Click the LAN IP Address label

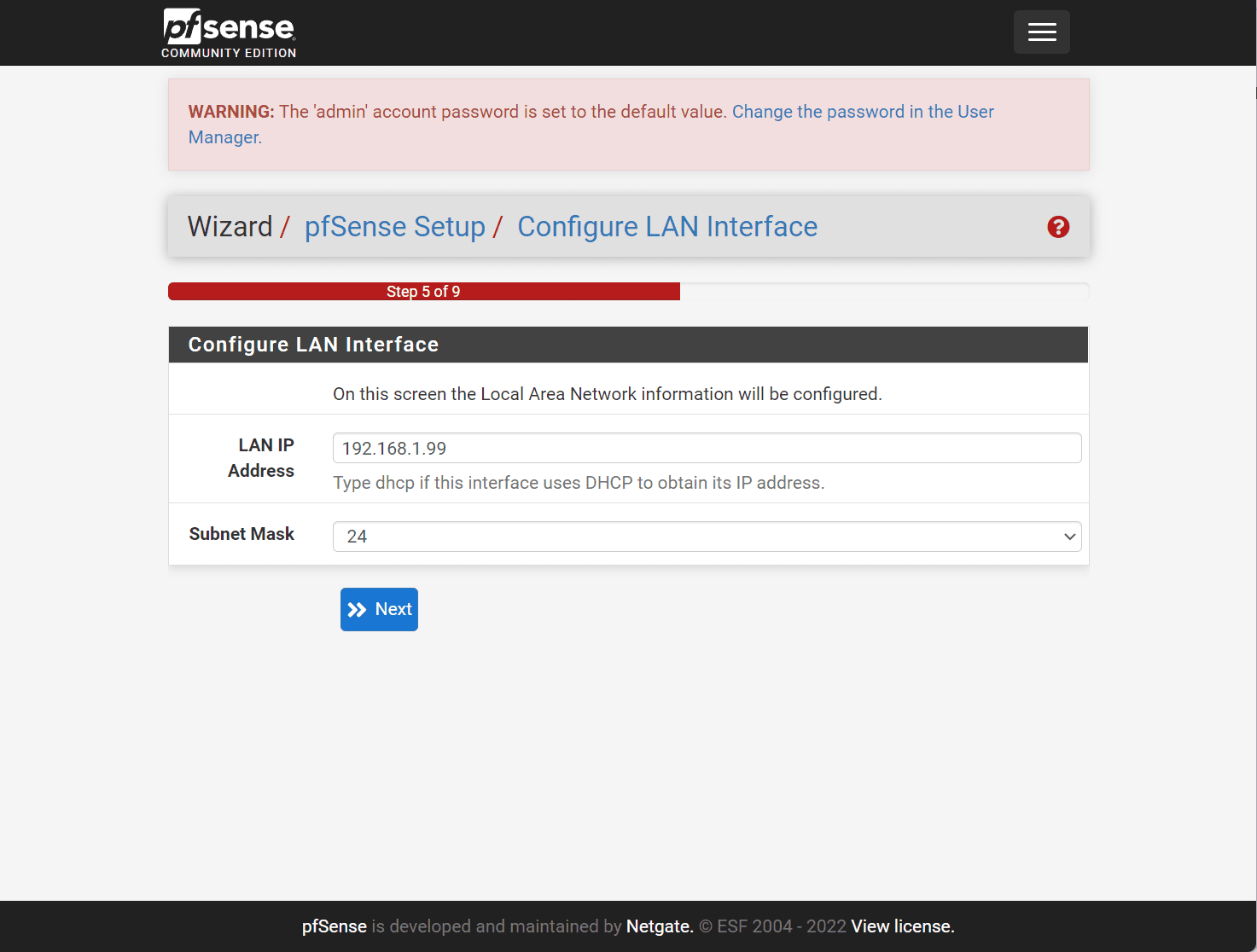coord(261,458)
